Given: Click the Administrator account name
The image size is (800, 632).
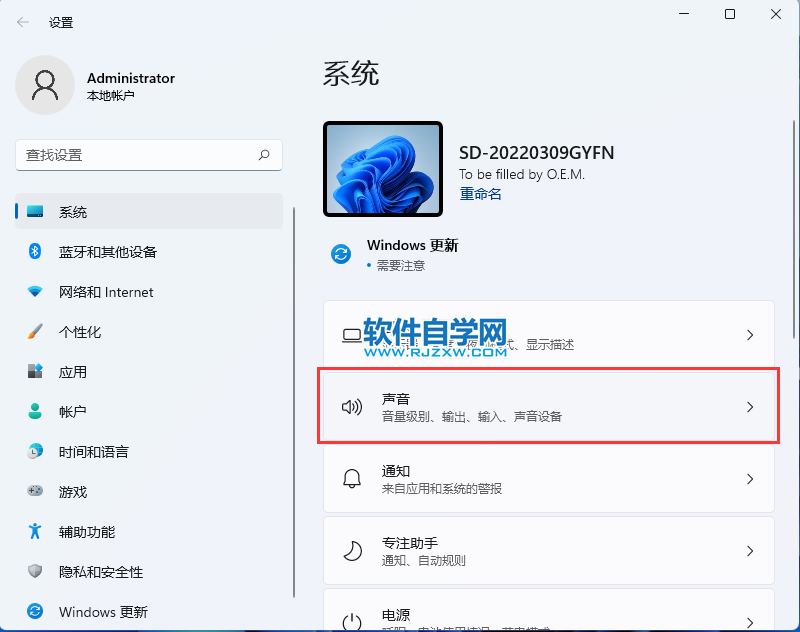Looking at the screenshot, I should [x=131, y=78].
